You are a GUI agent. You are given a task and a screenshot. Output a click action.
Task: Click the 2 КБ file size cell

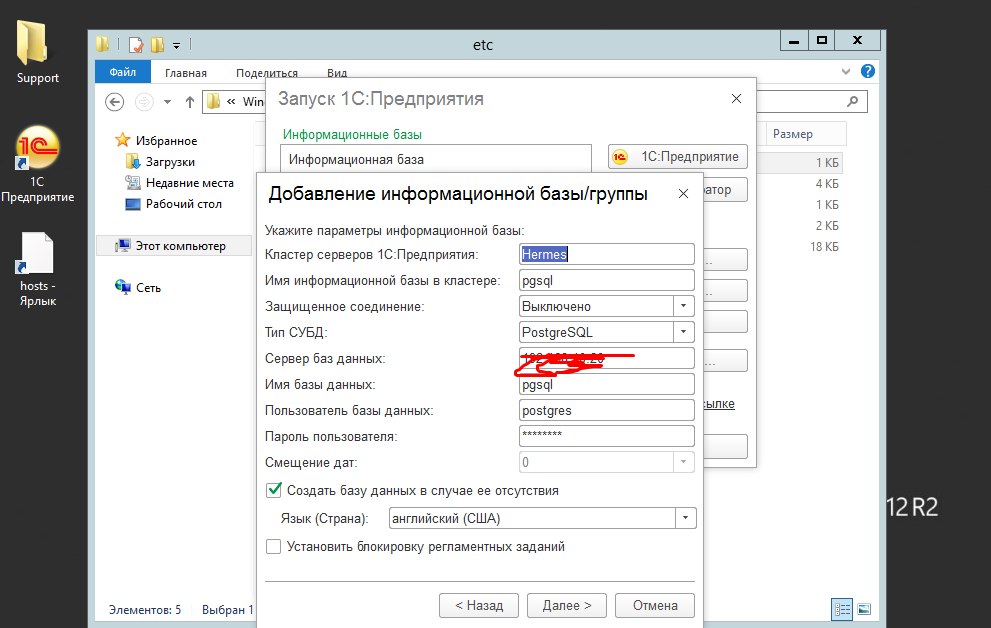point(827,226)
